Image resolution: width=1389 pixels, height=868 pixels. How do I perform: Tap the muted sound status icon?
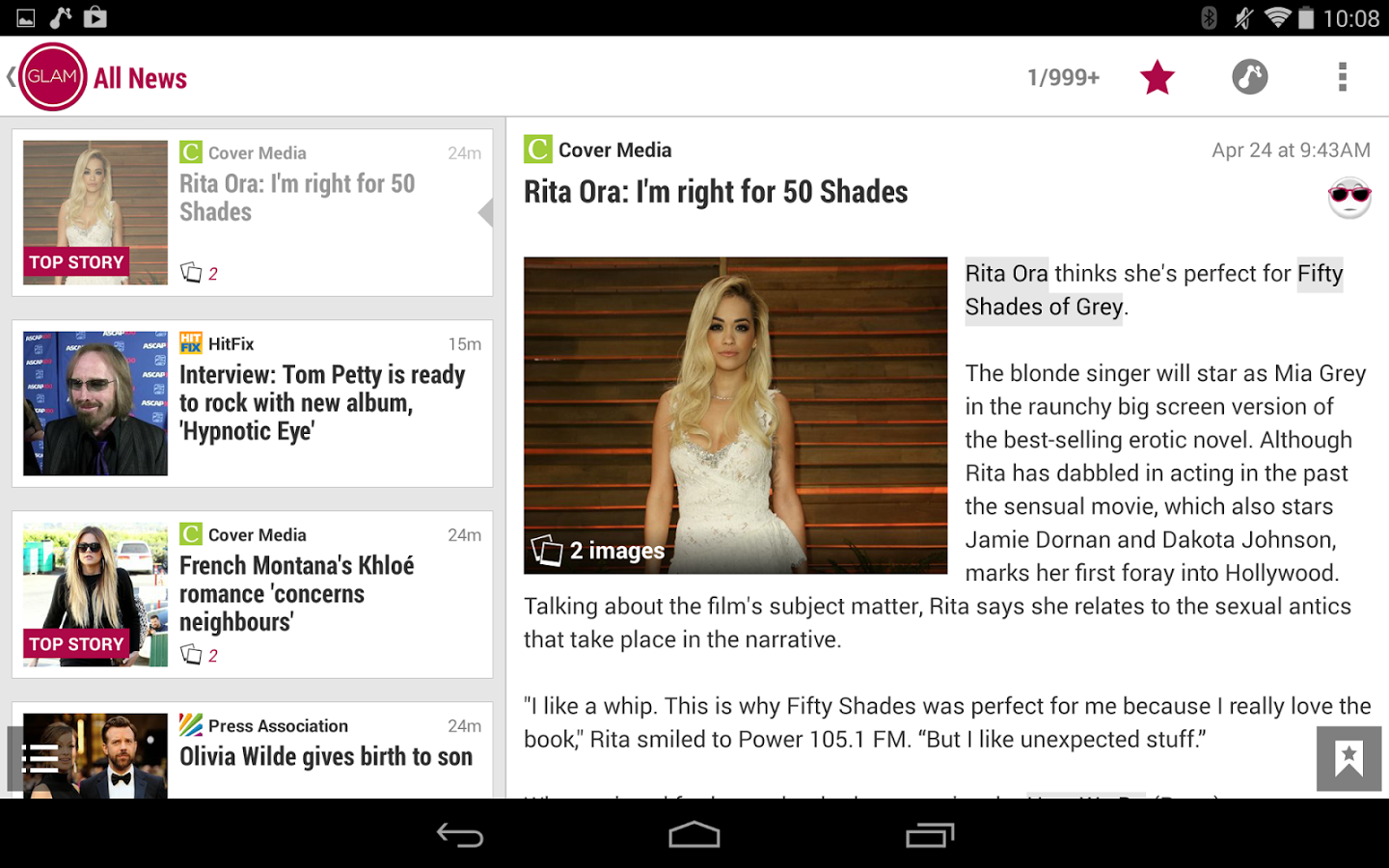[1244, 17]
